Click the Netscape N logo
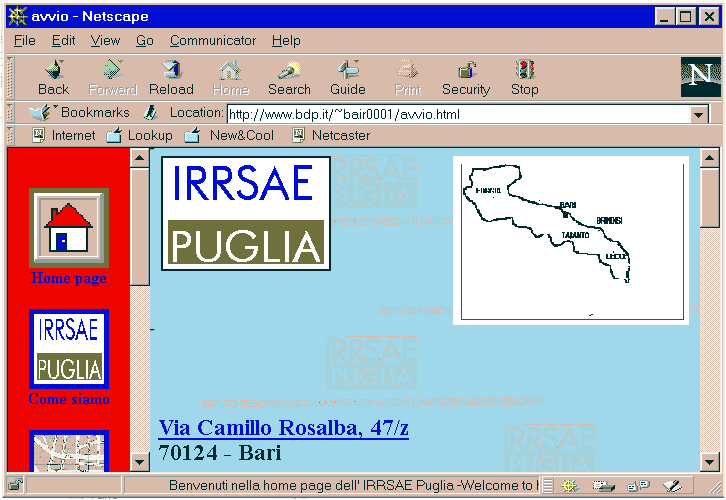This screenshot has width=726, height=500. (701, 77)
